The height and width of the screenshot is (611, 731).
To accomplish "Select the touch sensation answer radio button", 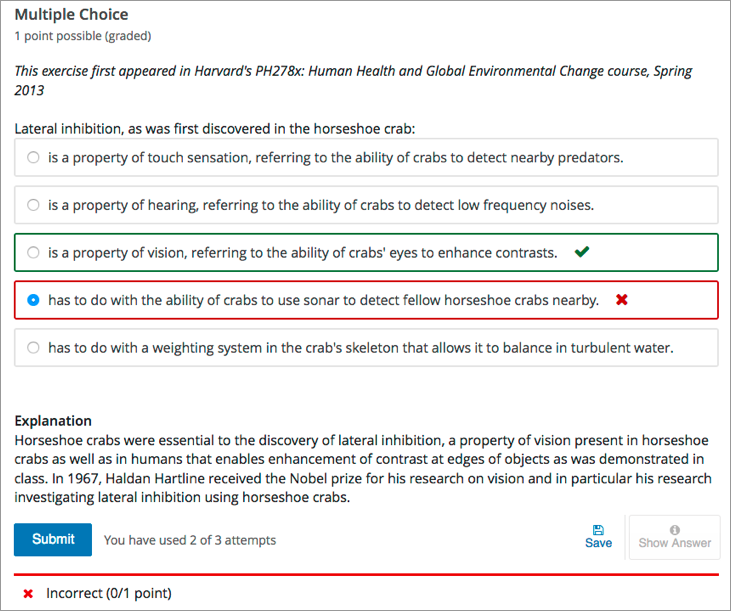I will 33,158.
